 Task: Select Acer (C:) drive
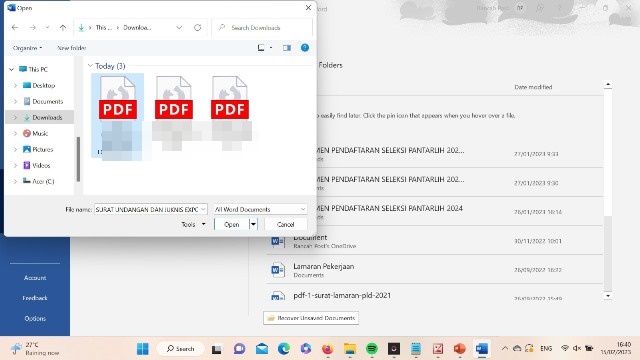pos(38,181)
